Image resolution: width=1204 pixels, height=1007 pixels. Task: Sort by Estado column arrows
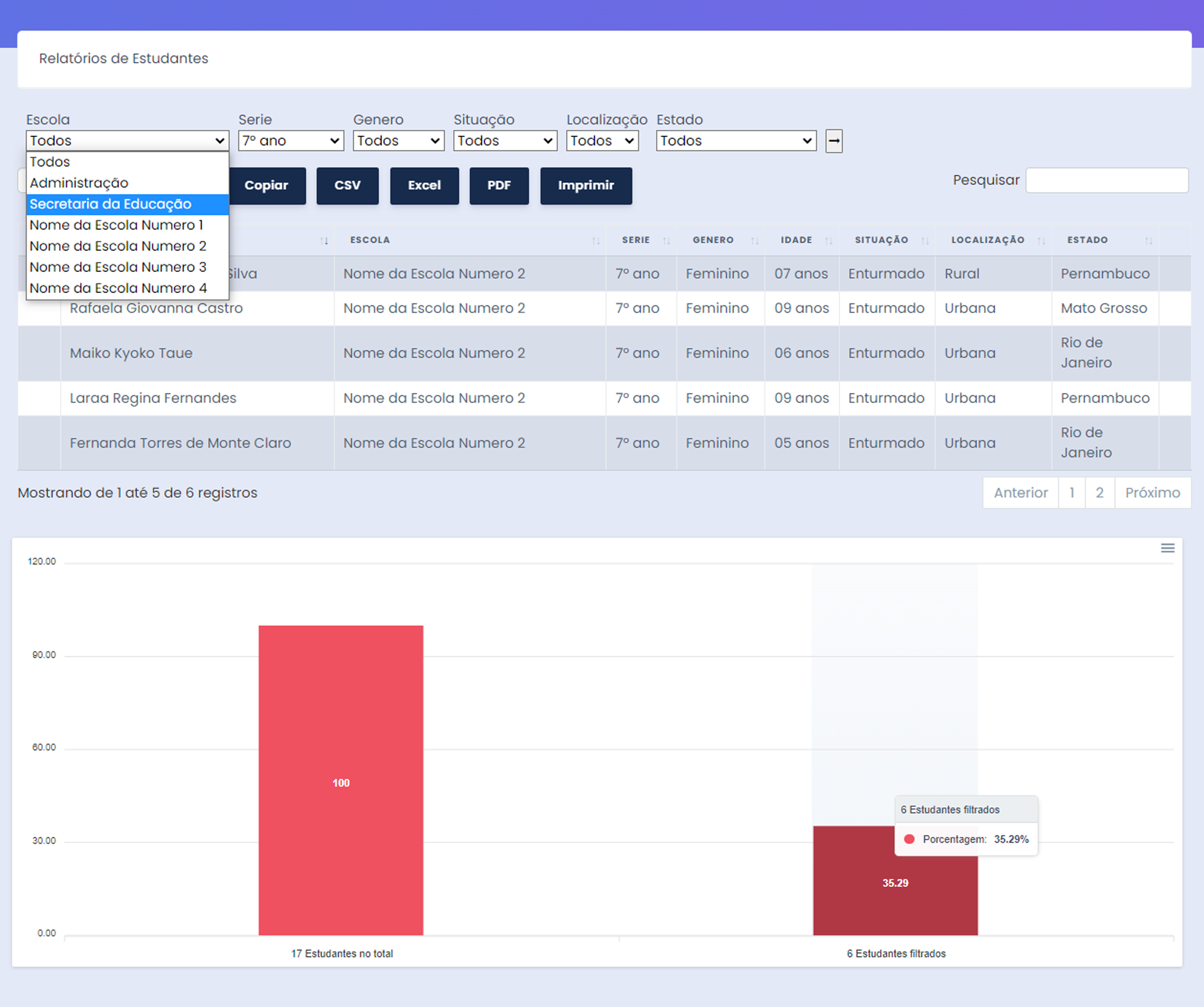point(1149,241)
